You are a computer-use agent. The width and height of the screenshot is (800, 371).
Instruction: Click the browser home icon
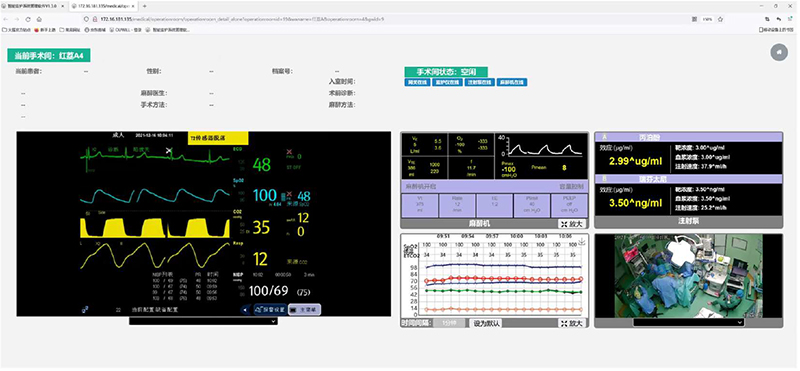pos(39,19)
